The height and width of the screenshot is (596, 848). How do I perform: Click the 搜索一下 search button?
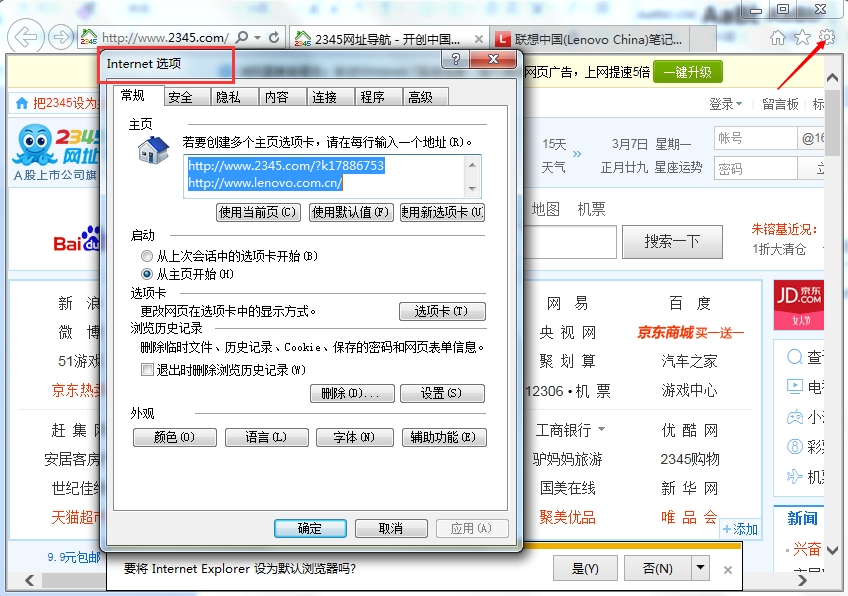(x=672, y=241)
